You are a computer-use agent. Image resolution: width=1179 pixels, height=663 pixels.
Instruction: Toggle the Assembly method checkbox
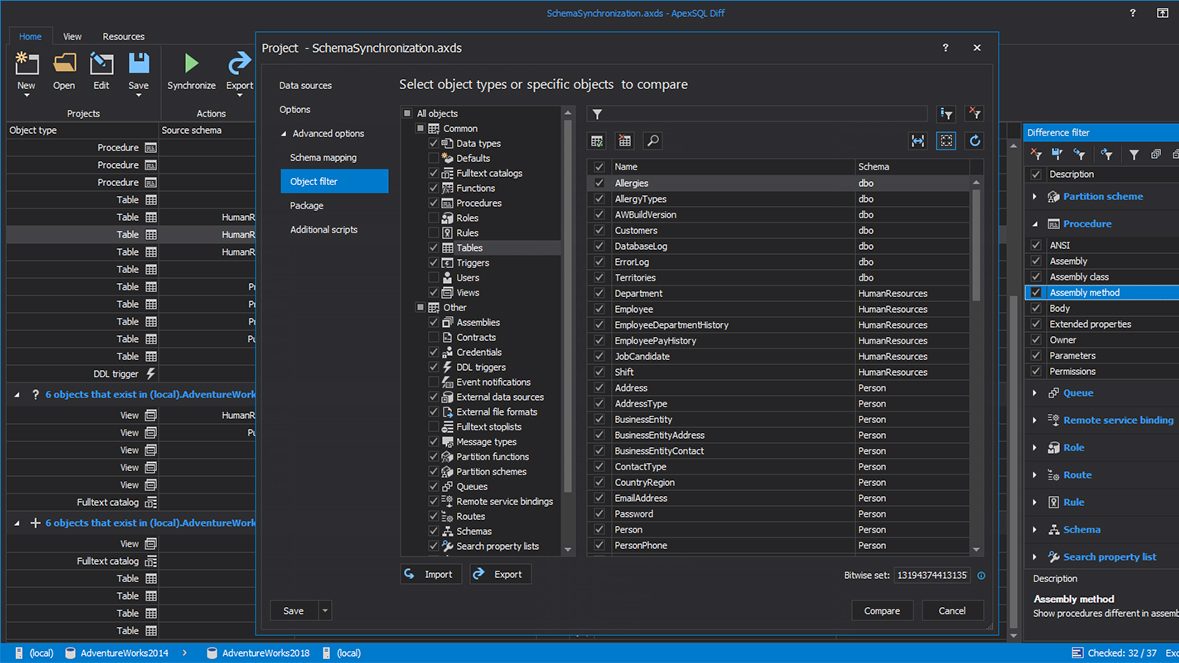pyautogui.click(x=1038, y=292)
